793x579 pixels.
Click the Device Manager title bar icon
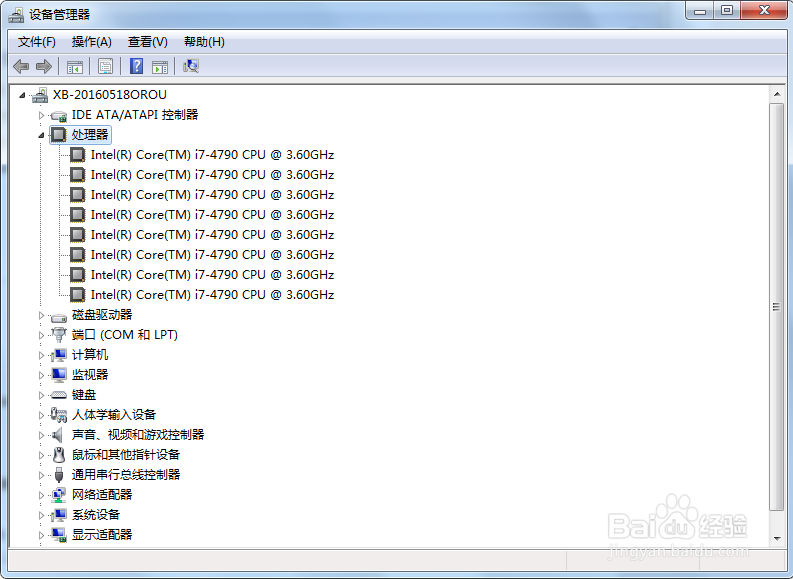[16, 14]
